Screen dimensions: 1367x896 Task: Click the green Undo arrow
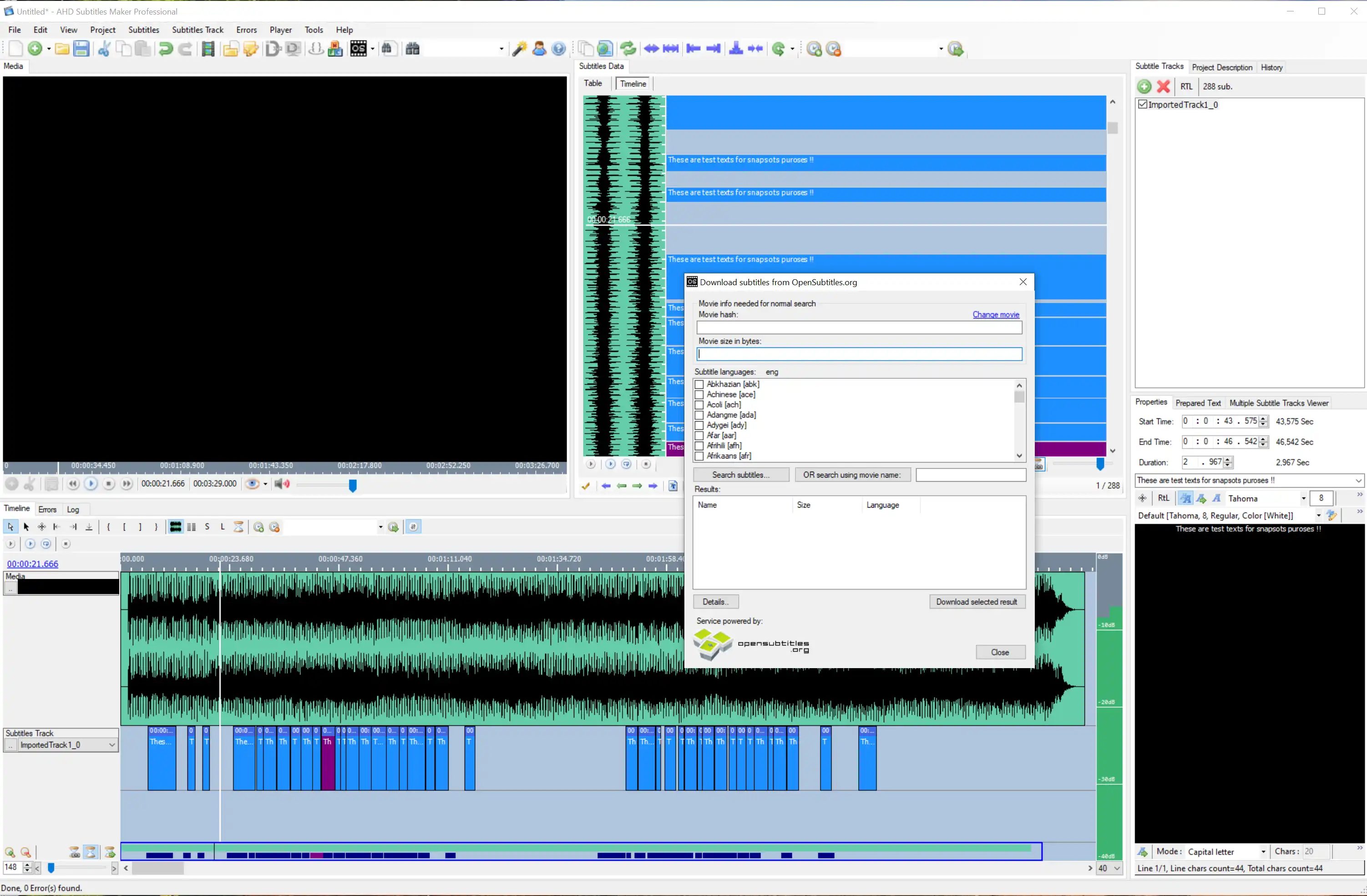166,49
